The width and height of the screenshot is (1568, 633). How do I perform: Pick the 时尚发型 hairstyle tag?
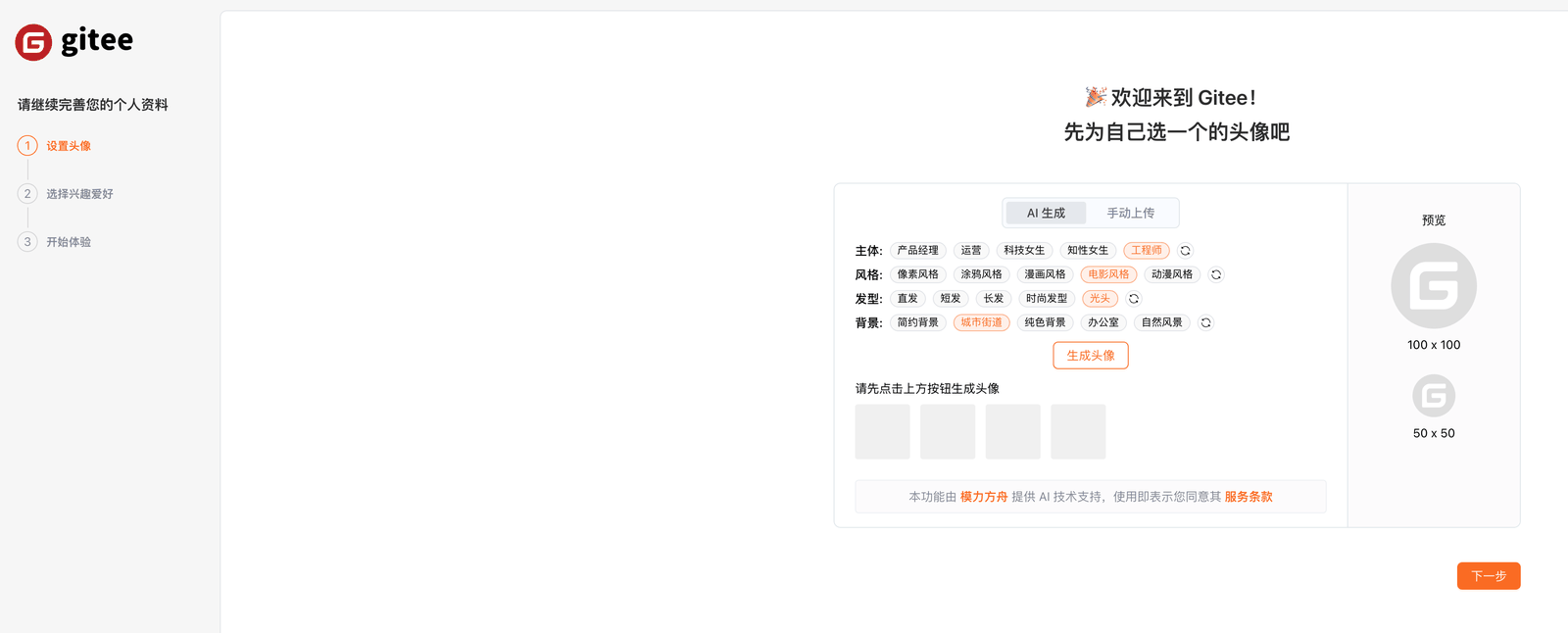click(1047, 299)
